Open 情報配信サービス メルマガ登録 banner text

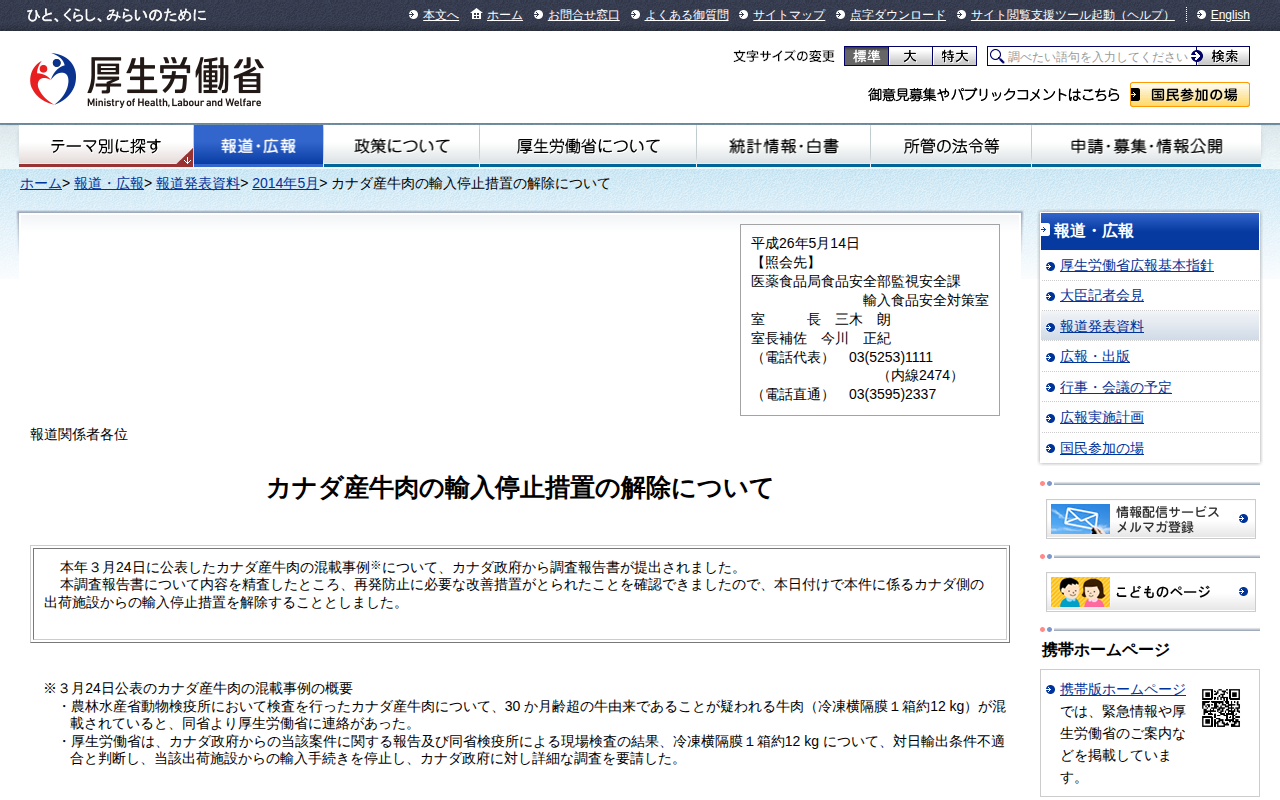pyautogui.click(x=1168, y=519)
